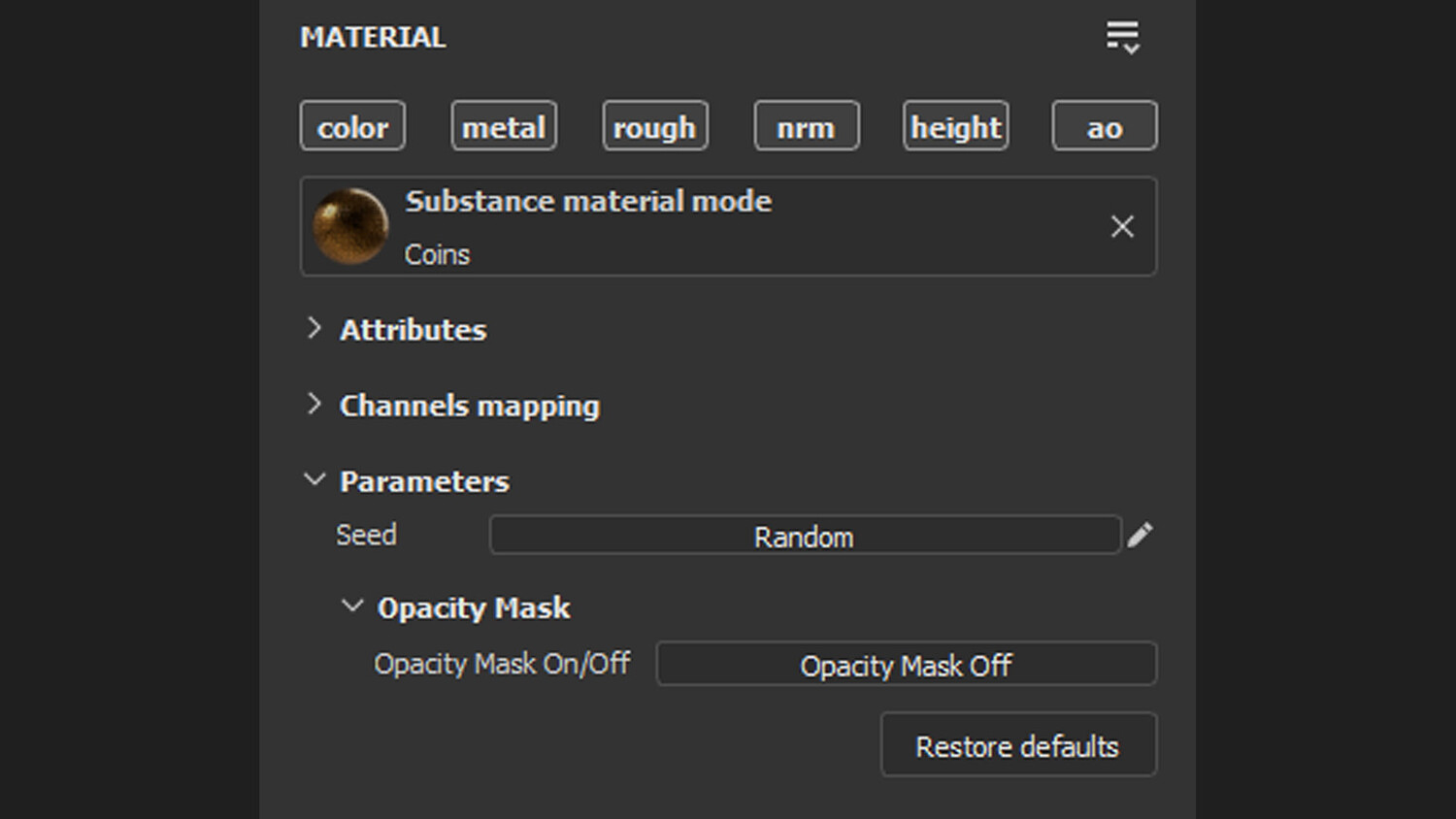Image resolution: width=1456 pixels, height=819 pixels.
Task: Click the MATERIAL panel title
Action: pyautogui.click(x=373, y=37)
